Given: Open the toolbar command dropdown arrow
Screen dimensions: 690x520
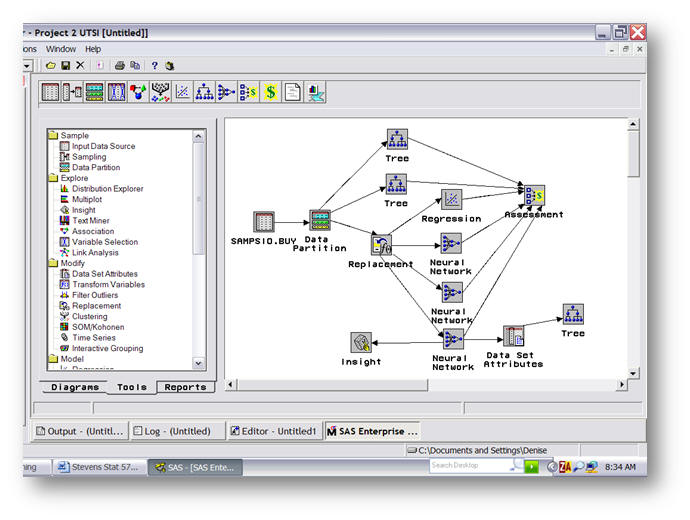Looking at the screenshot, I should 27,66.
